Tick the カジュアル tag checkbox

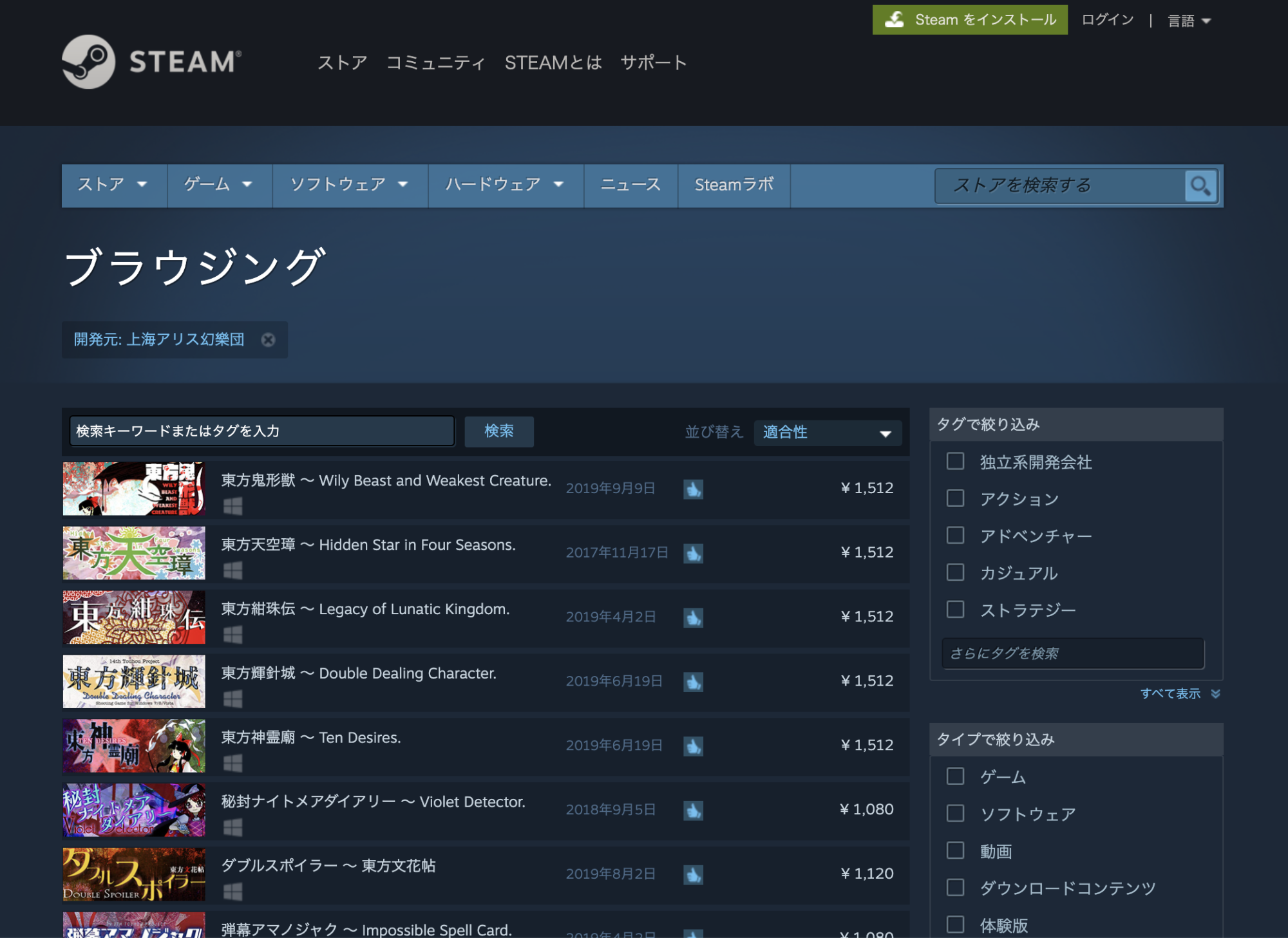(955, 573)
